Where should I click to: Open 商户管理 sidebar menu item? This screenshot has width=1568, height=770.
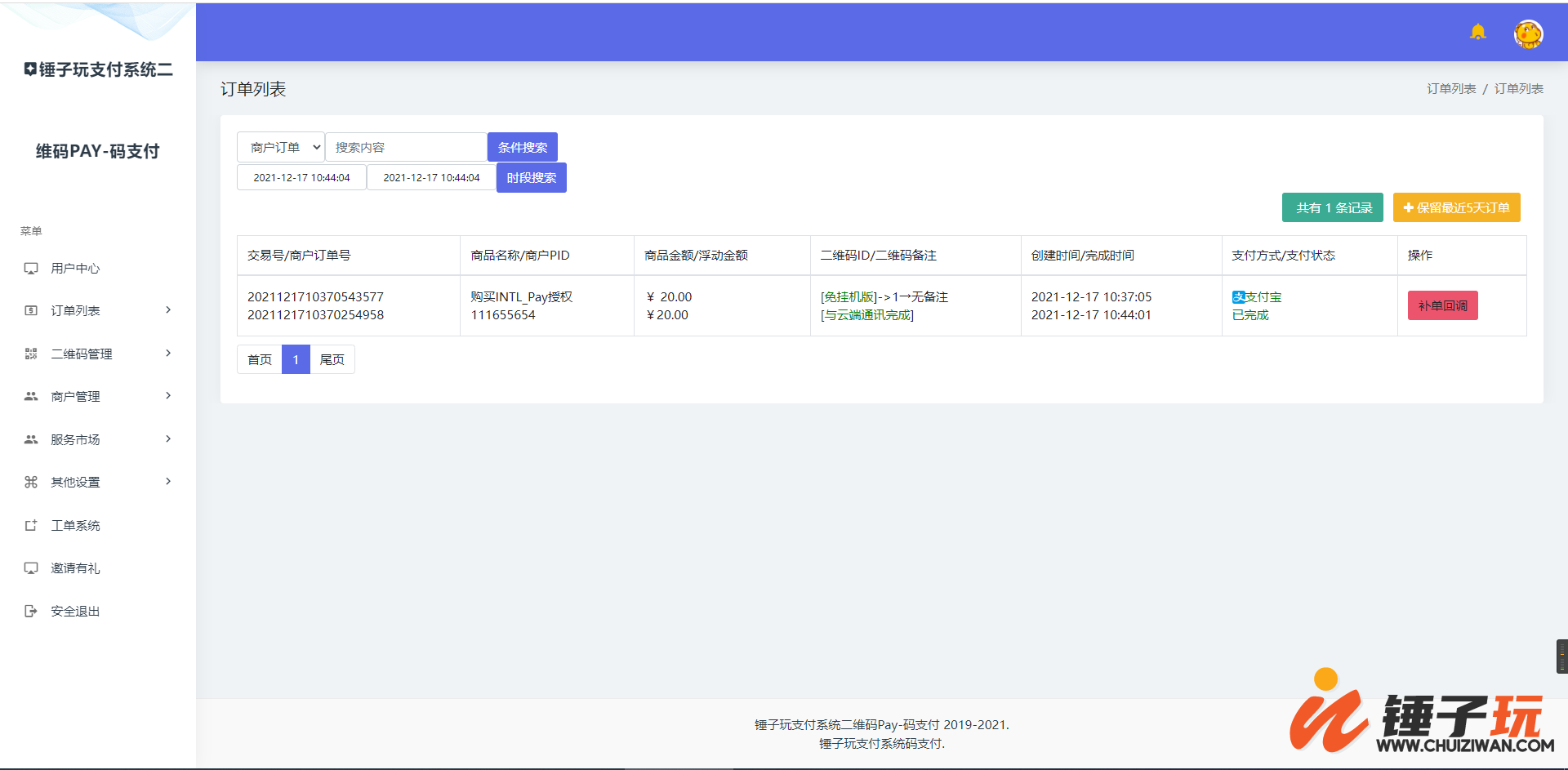pyautogui.click(x=75, y=396)
